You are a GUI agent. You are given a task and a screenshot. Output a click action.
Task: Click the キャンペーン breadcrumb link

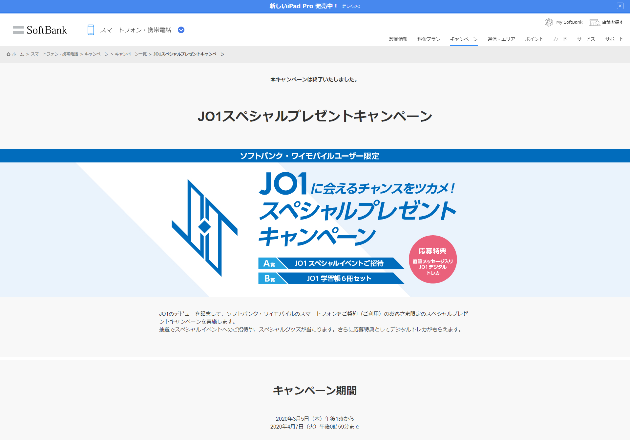click(95, 52)
